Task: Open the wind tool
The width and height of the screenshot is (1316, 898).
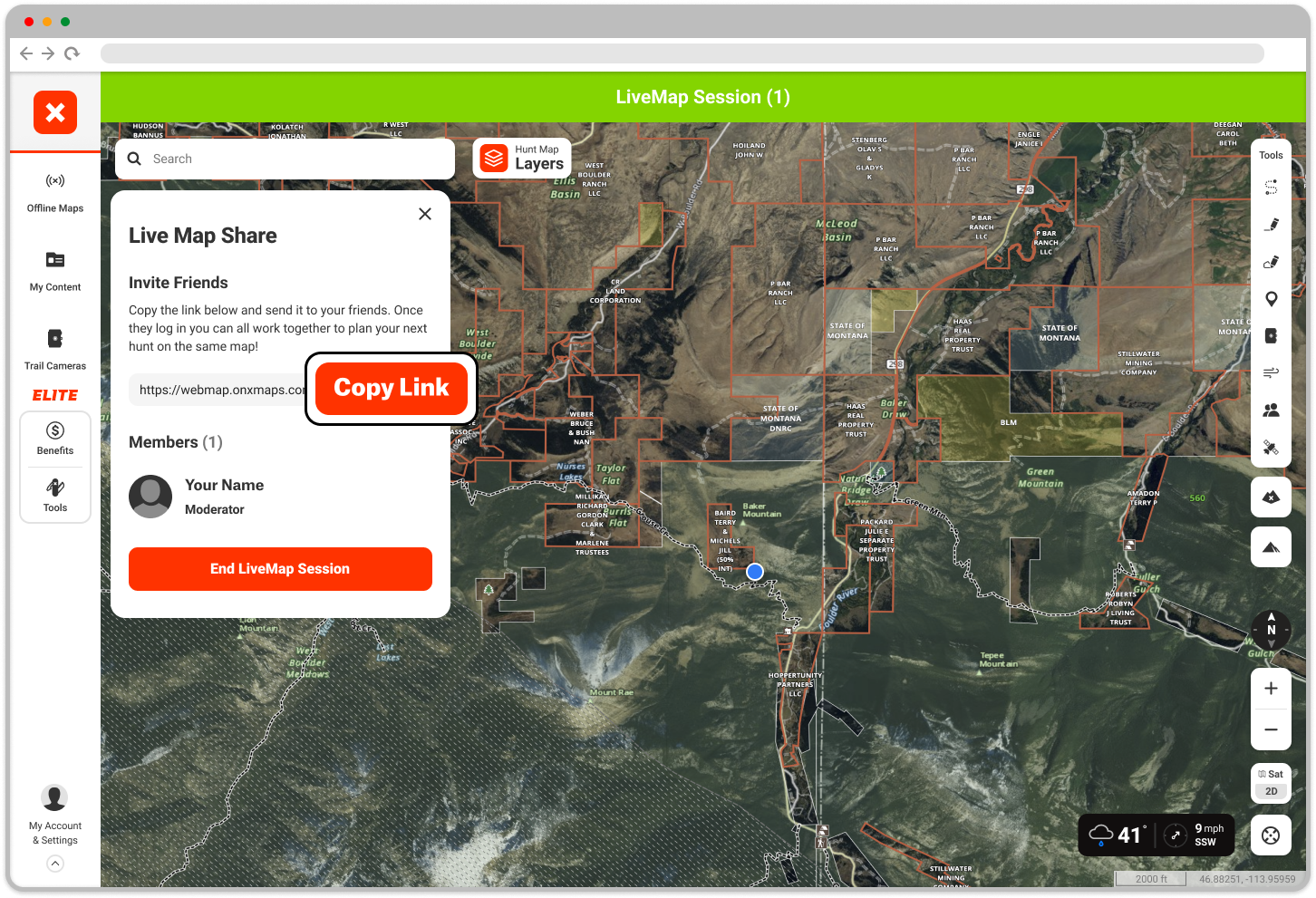Action: [x=1271, y=372]
